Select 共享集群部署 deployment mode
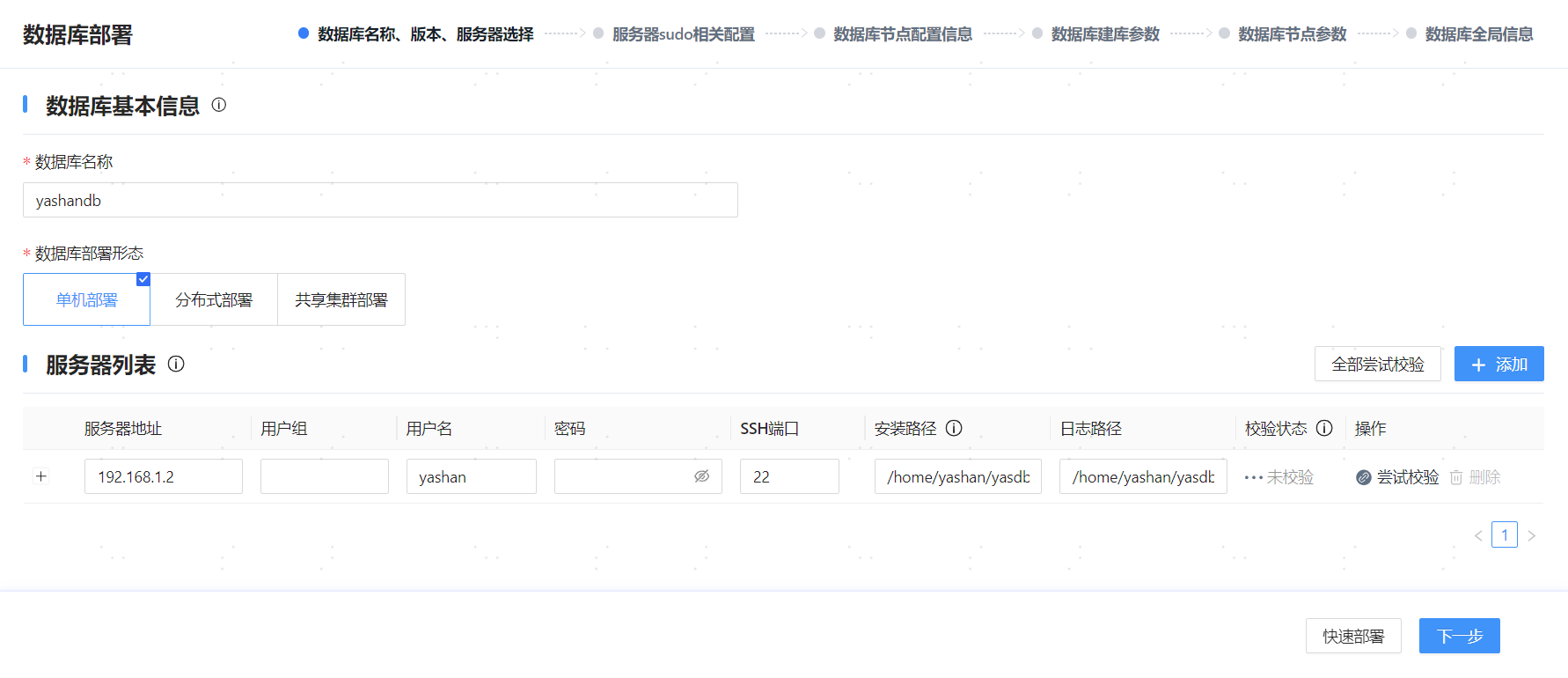The height and width of the screenshot is (678, 1568). point(341,299)
